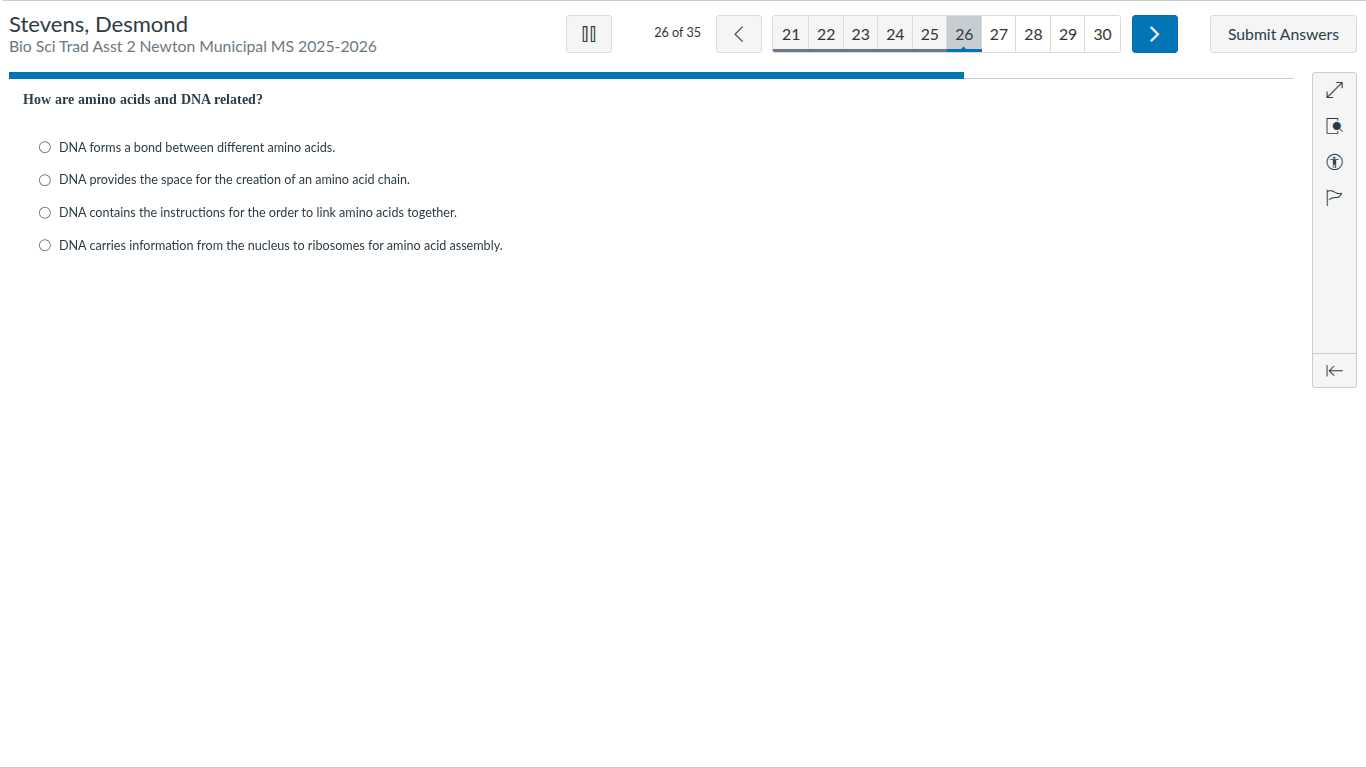This screenshot has width=1366, height=768.
Task: Pause the assessment with the pause icon
Action: click(x=589, y=34)
